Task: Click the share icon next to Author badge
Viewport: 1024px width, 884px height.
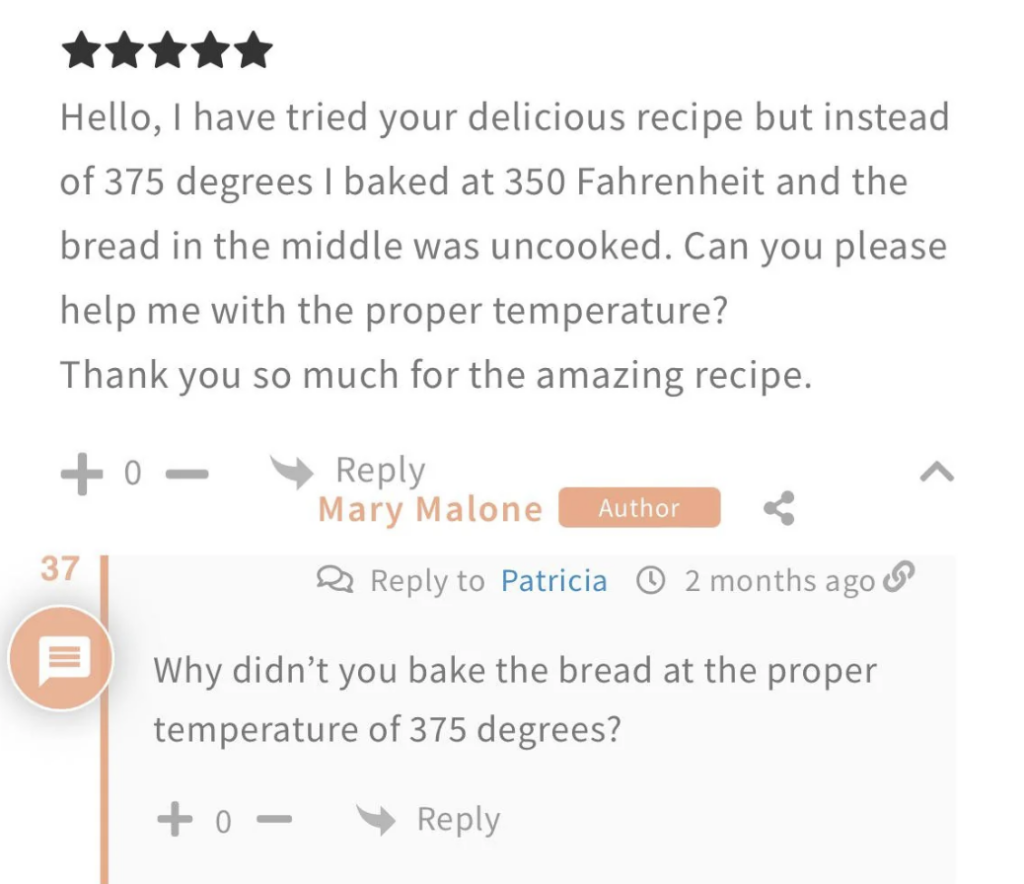Action: tap(779, 508)
